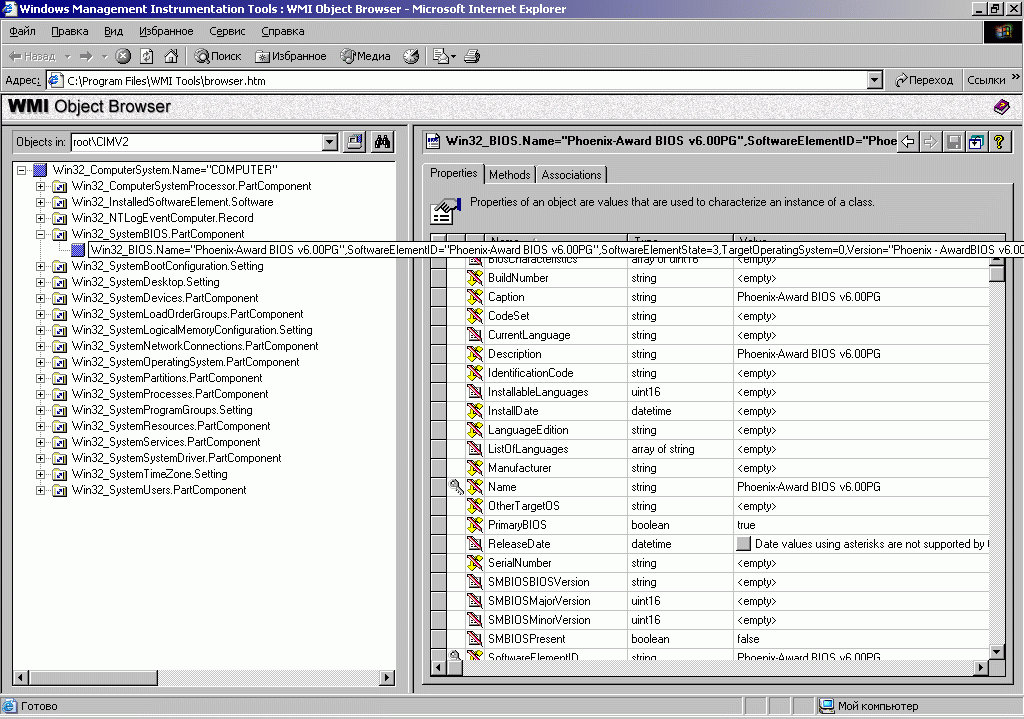Click the property icon next to ReleaseDate
This screenshot has height=719, width=1024.
(x=475, y=543)
